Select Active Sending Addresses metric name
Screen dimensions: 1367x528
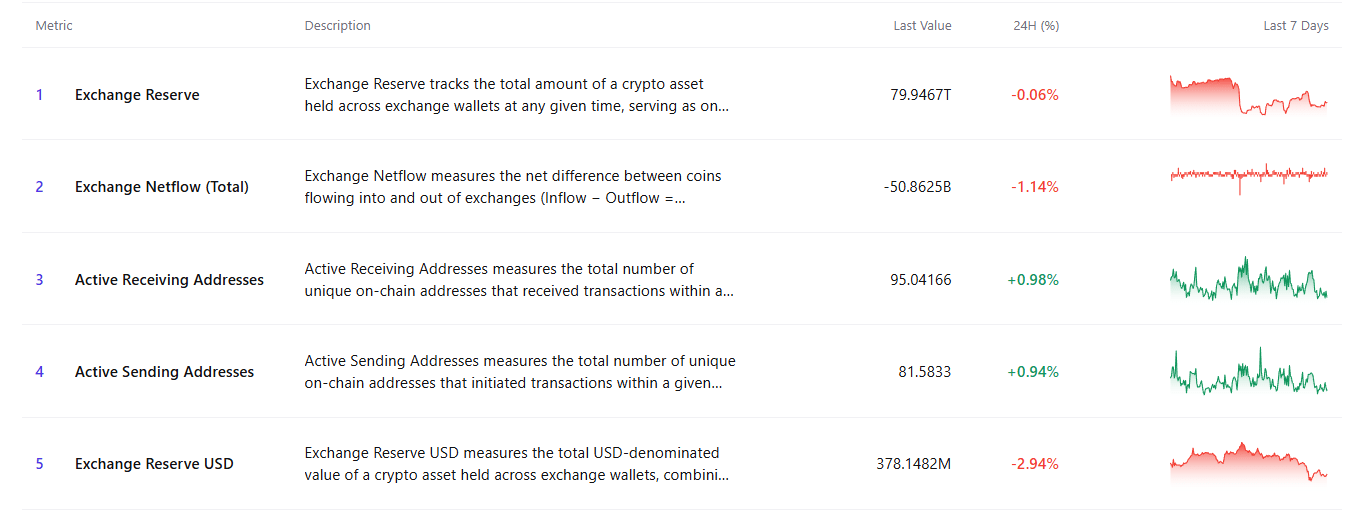[164, 372]
